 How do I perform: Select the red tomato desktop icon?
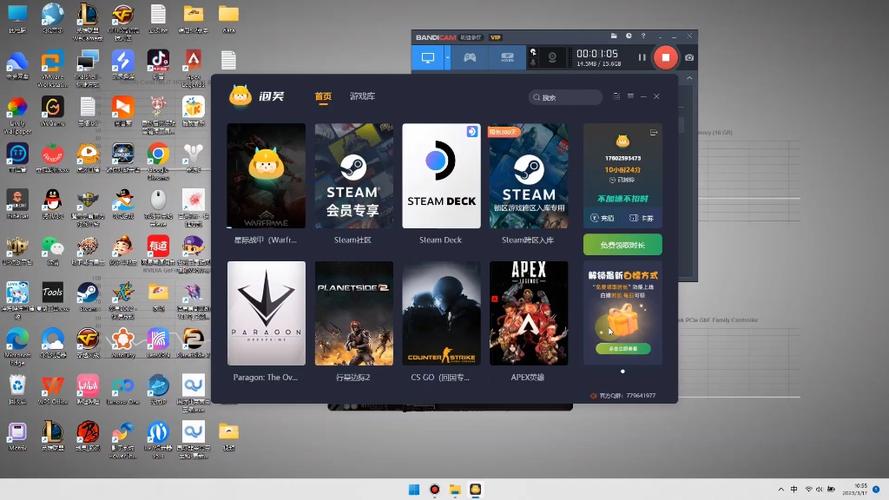tap(52, 154)
